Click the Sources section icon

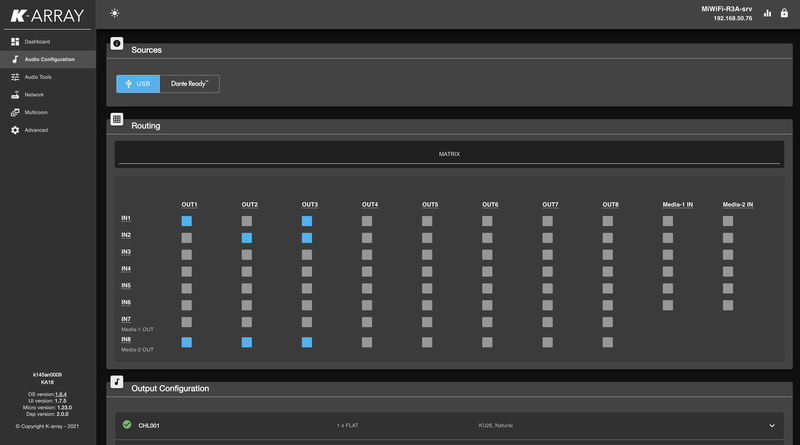tap(117, 45)
